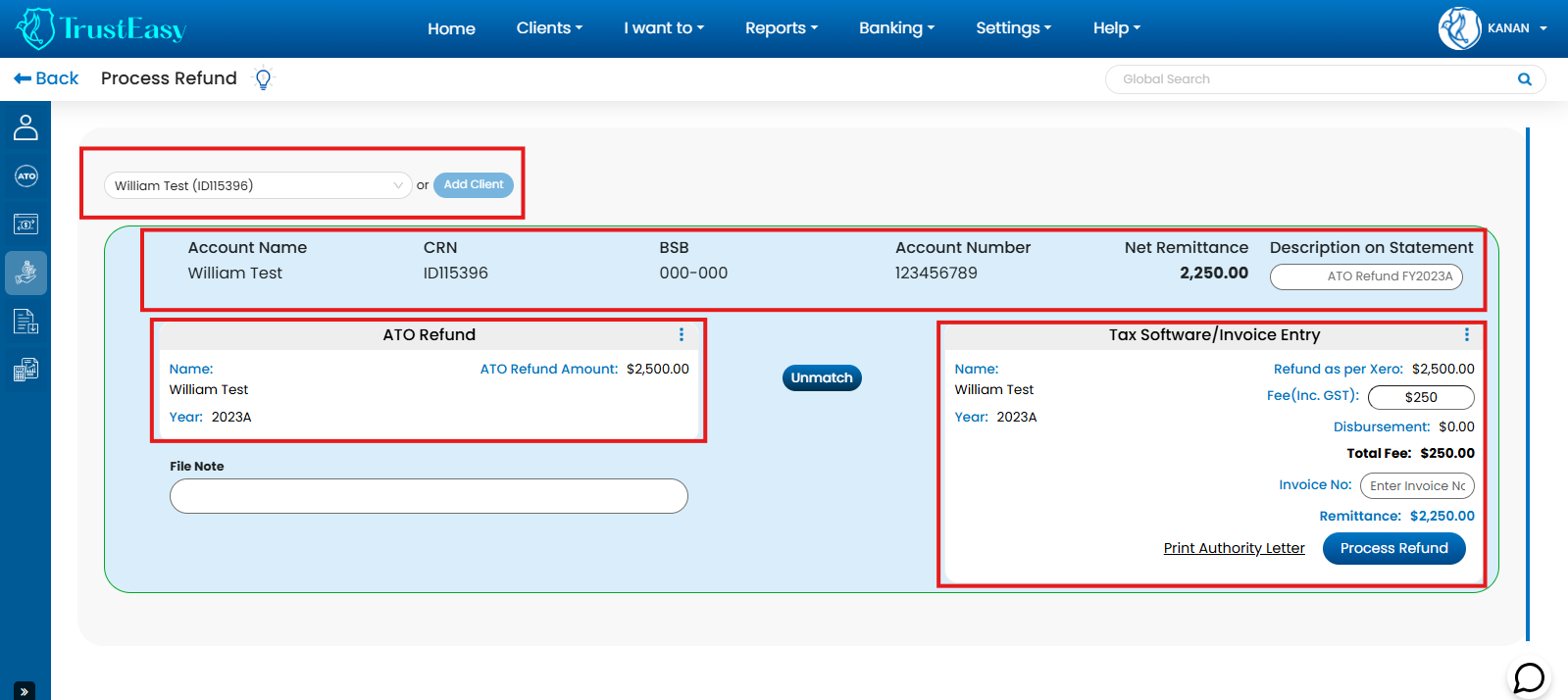This screenshot has height=700, width=1568.
Task: Open the William Test client dropdown
Action: pos(257,185)
